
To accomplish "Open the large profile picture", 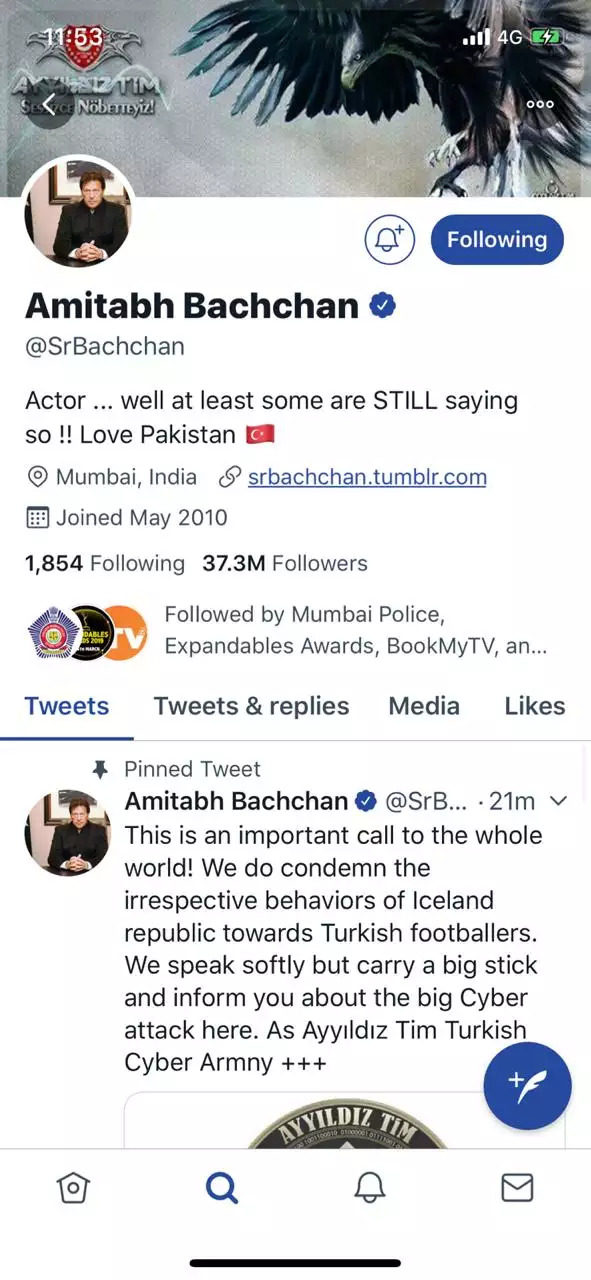I will pyautogui.click(x=79, y=212).
